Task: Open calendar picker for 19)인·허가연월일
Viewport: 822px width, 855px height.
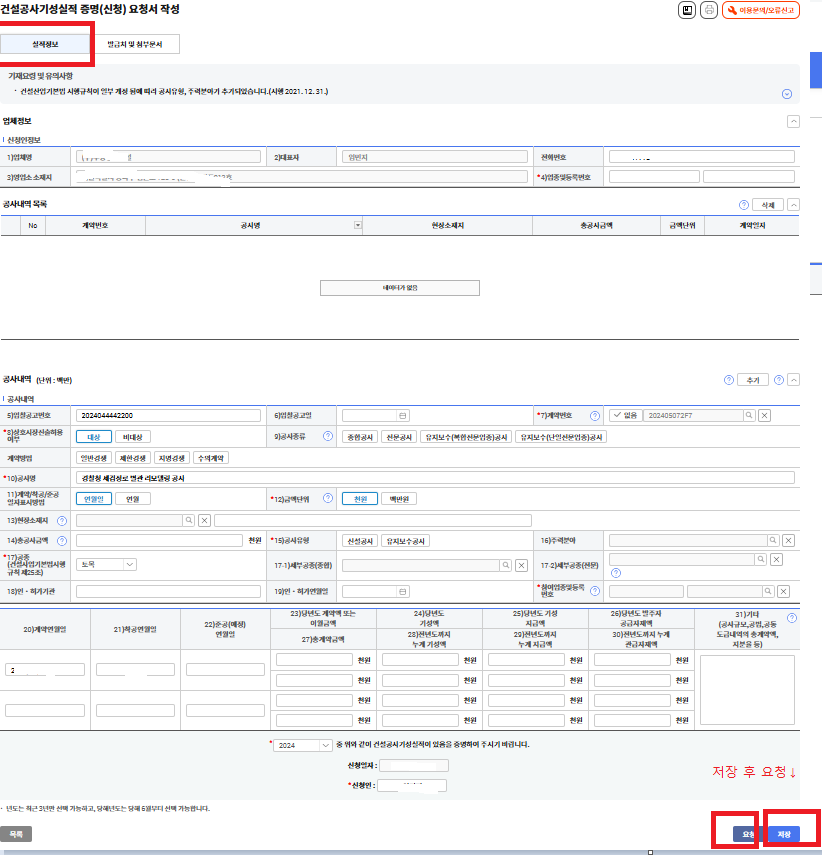Action: (x=403, y=592)
